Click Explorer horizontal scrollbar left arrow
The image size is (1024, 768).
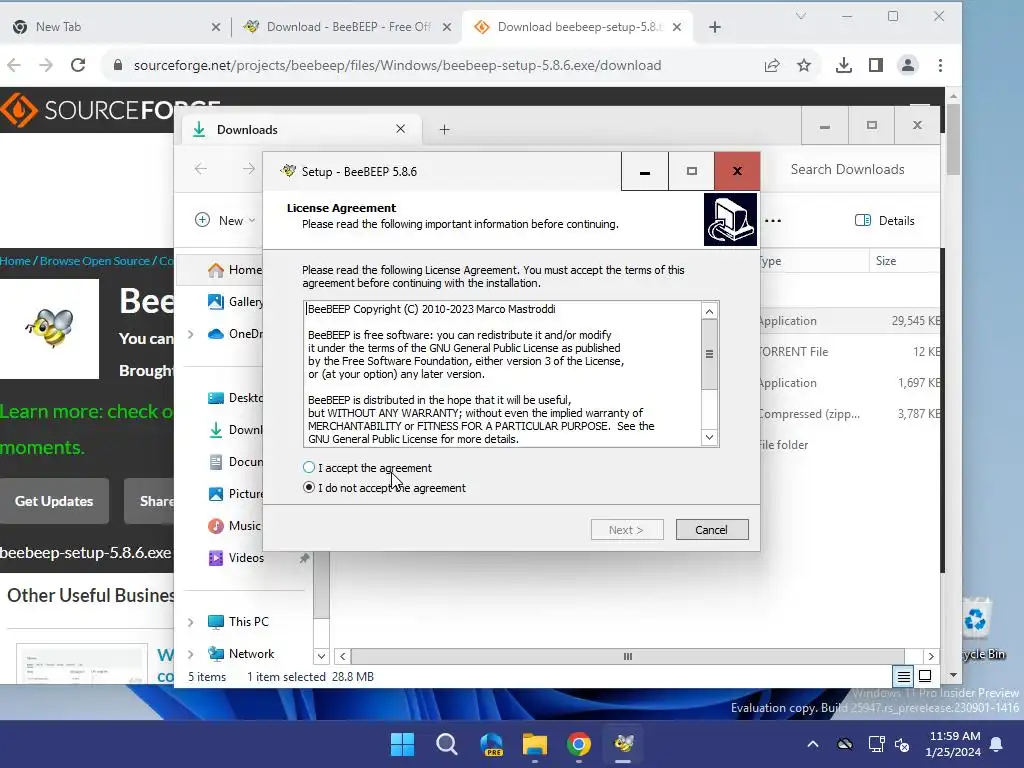click(343, 656)
